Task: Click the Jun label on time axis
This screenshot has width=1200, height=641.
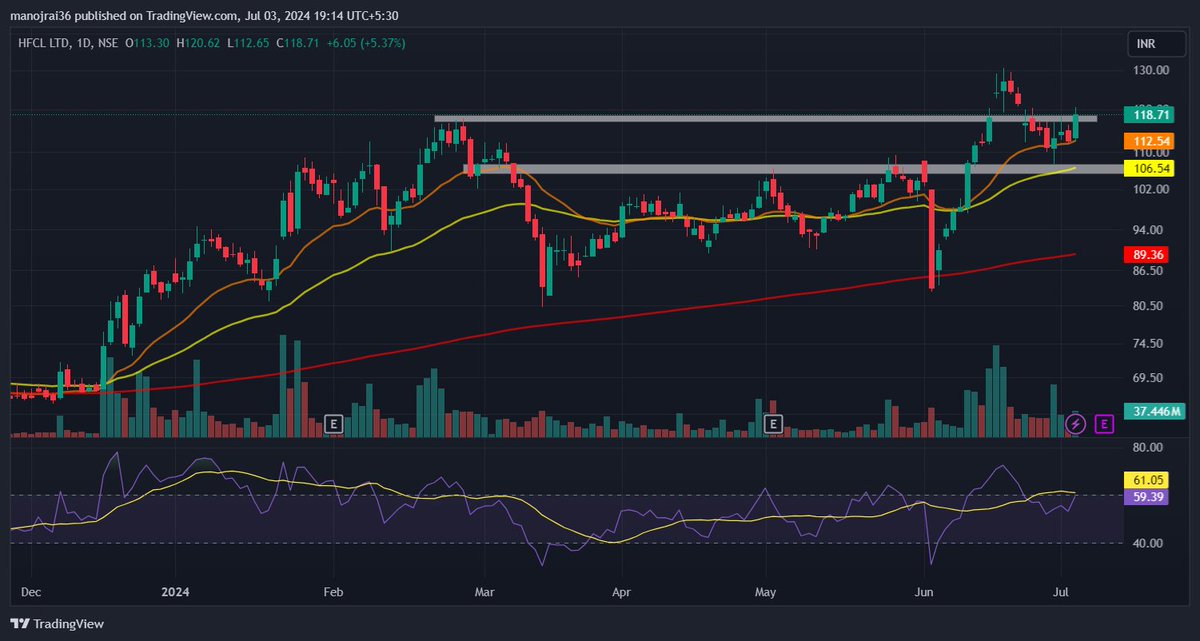Action: coord(922,592)
